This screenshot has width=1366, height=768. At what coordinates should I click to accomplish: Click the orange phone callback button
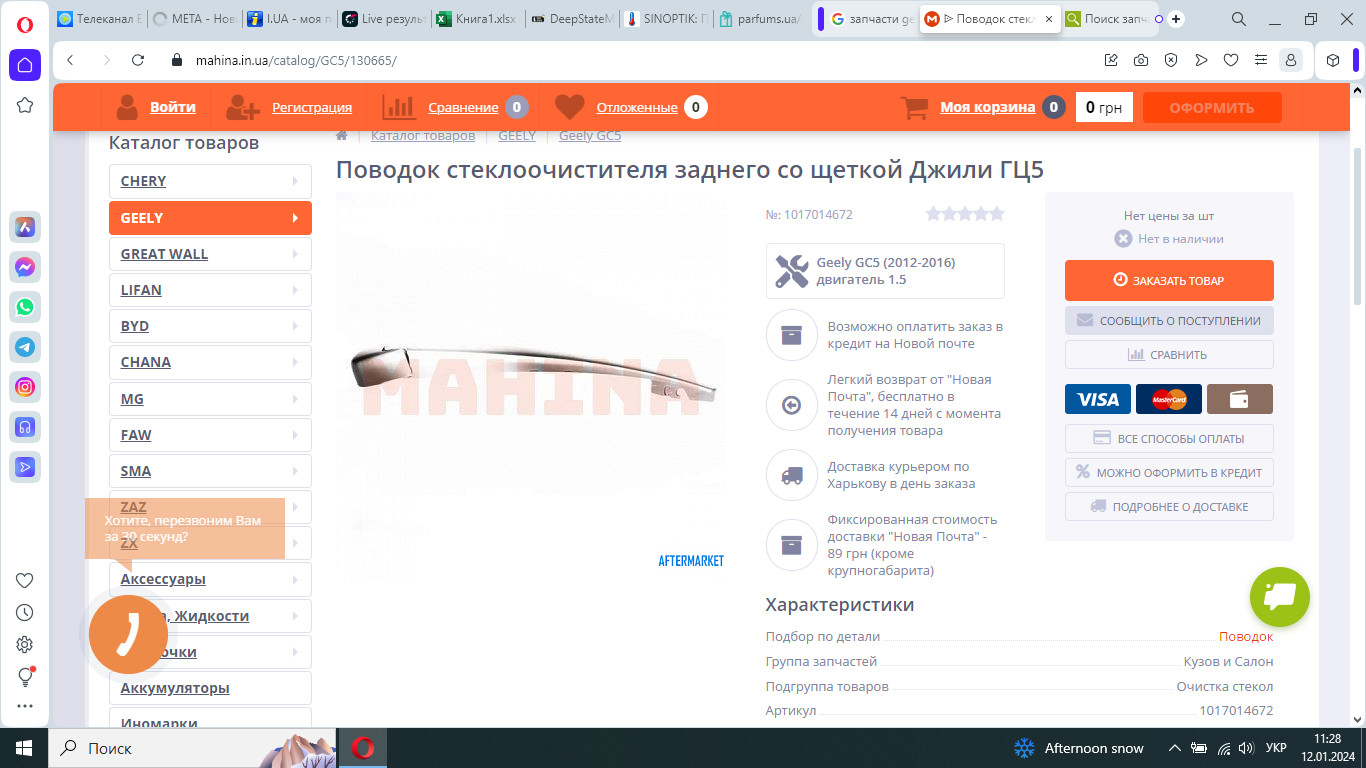(x=128, y=634)
